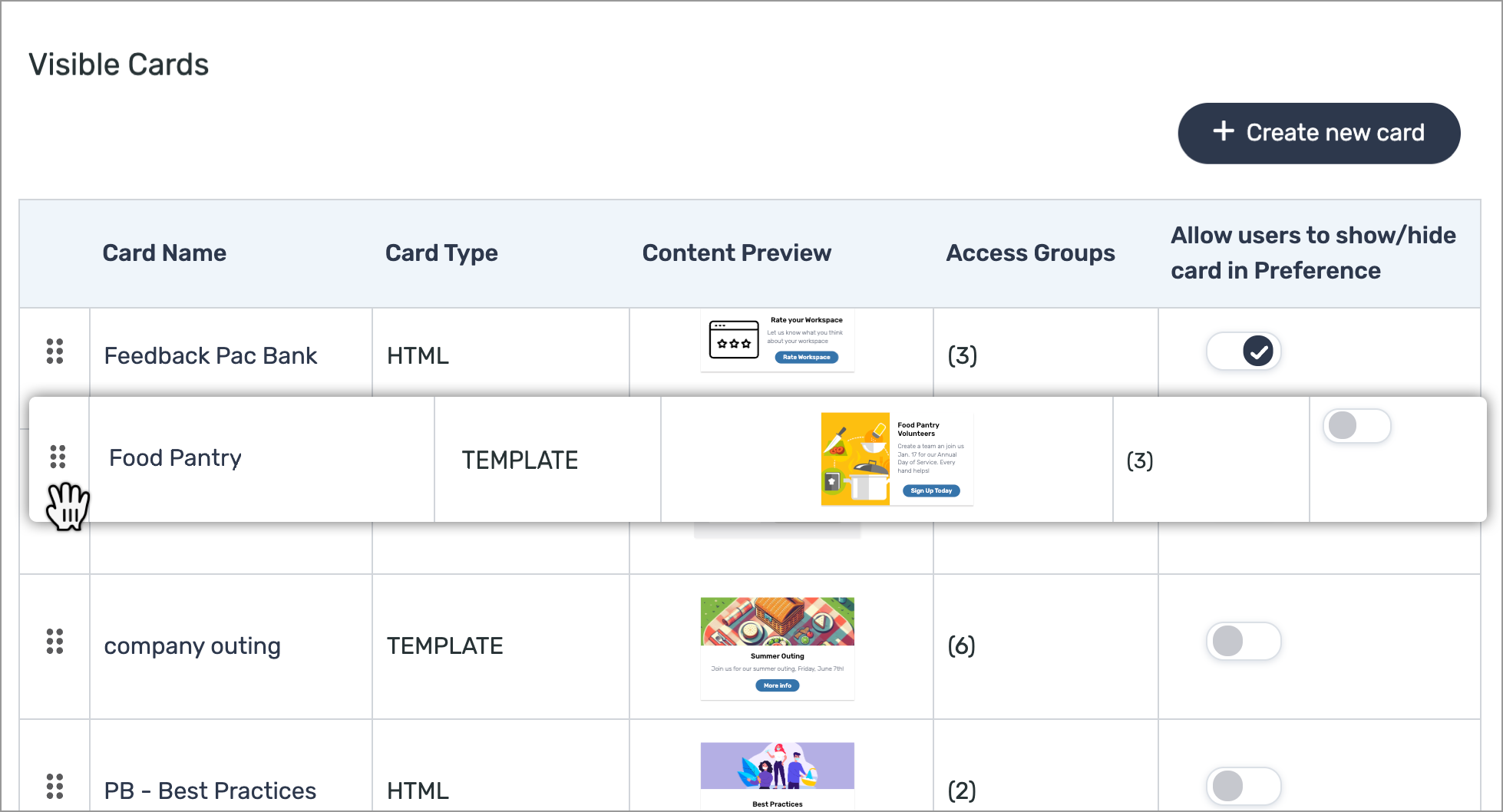The image size is (1503, 812).
Task: Click HTML type cell of Feedback Pac Bank
Action: click(418, 355)
